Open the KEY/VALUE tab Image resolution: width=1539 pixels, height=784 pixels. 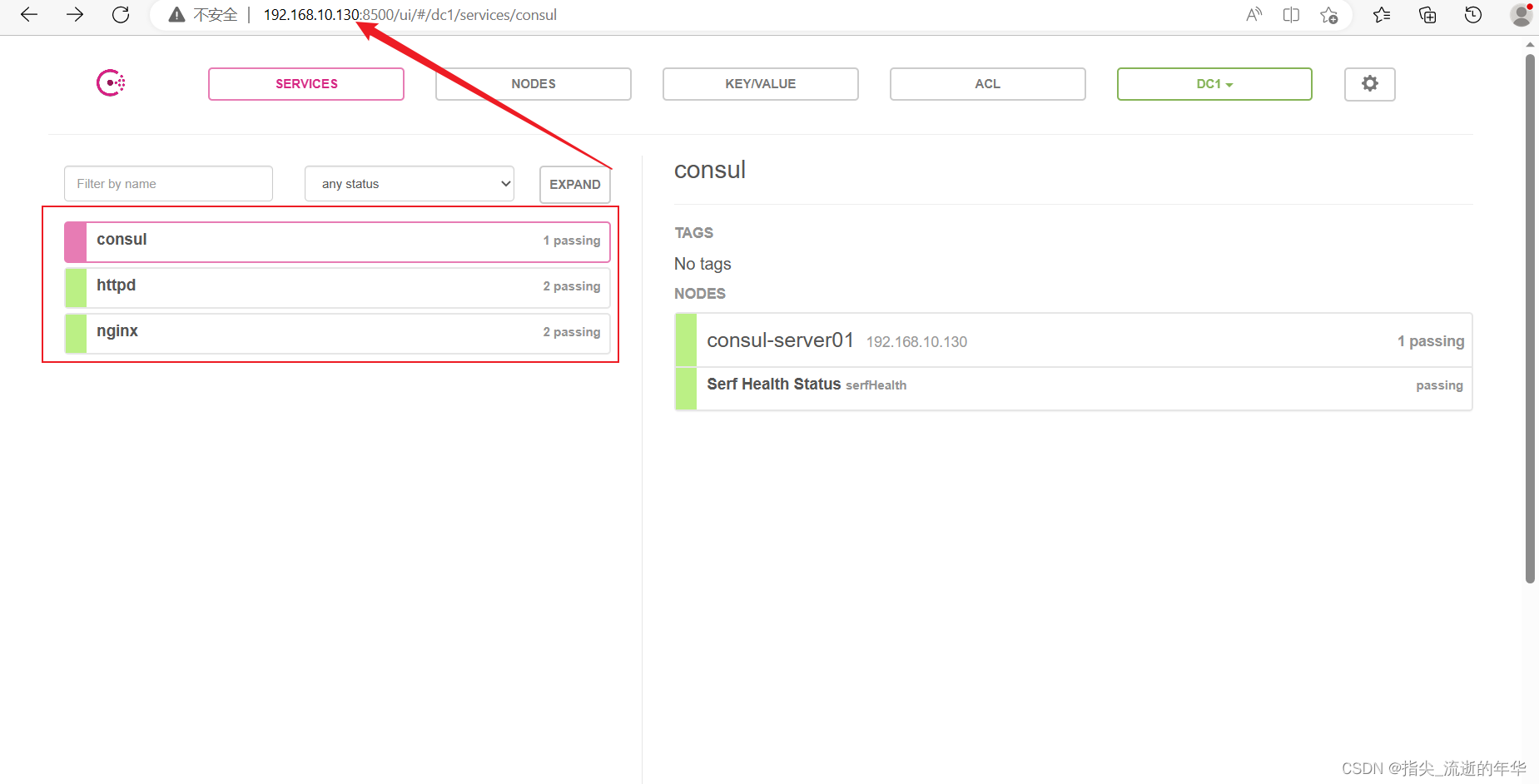click(761, 84)
